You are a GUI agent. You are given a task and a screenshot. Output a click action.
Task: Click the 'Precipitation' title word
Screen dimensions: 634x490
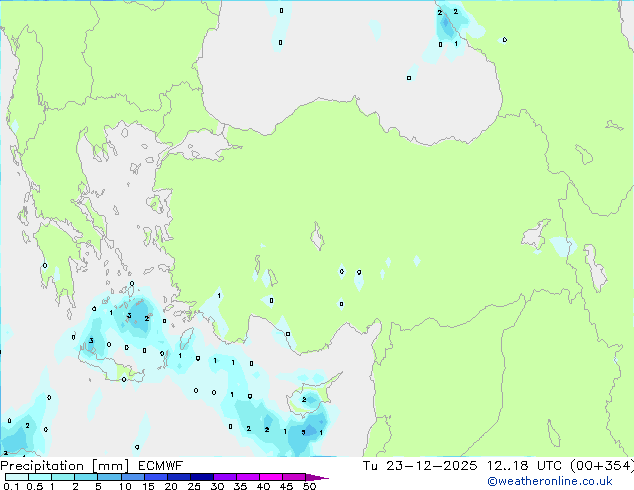pyautogui.click(x=42, y=466)
